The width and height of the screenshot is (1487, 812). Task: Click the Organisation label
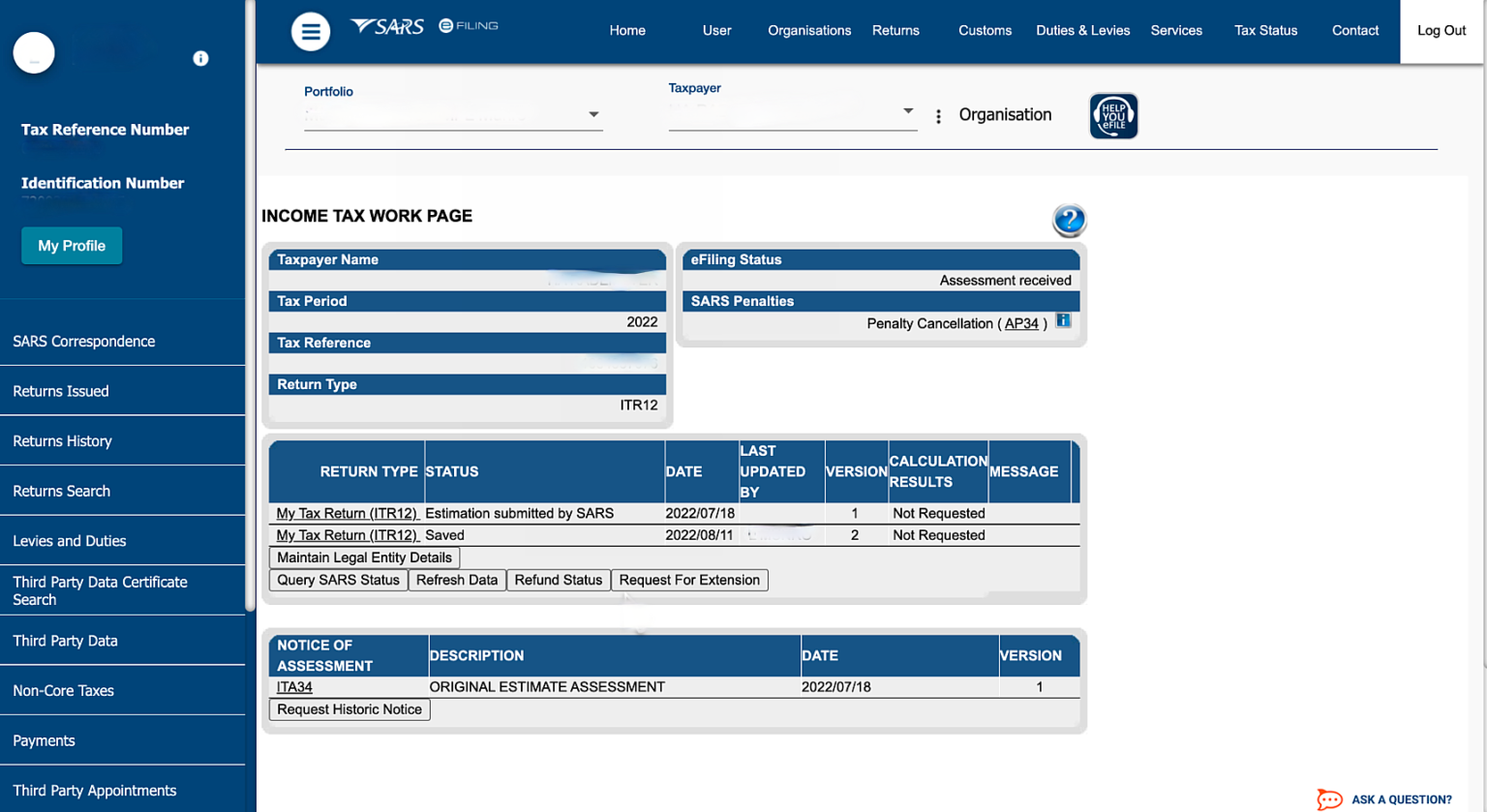point(1005,115)
